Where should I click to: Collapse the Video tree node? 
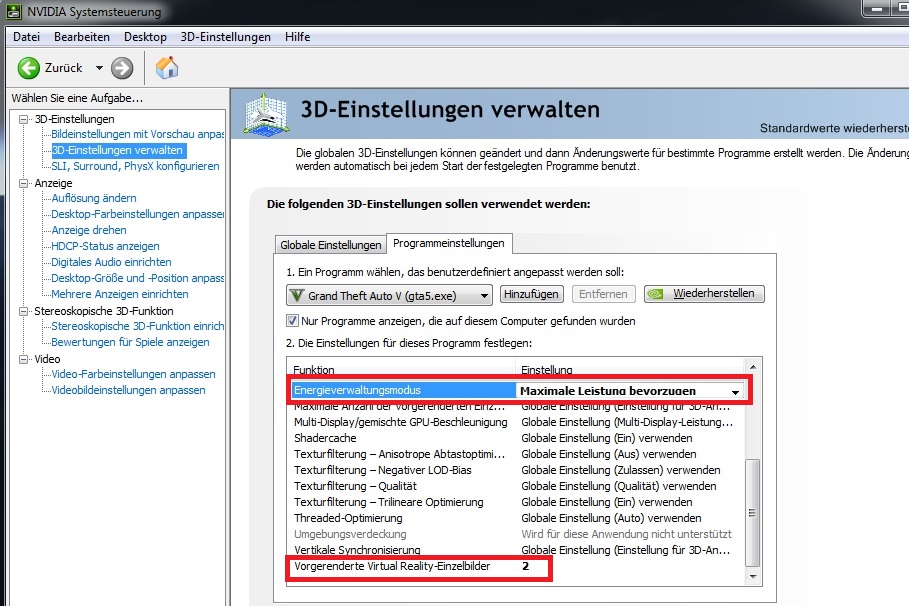click(24, 359)
